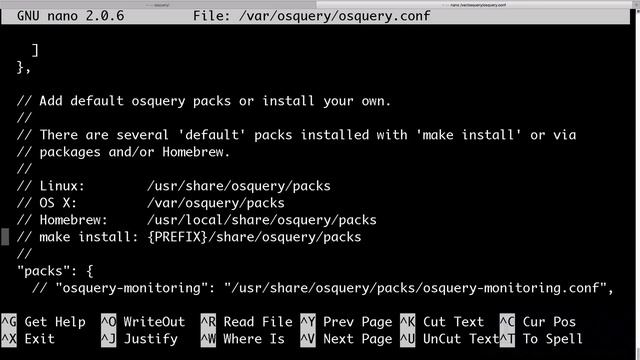This screenshot has height=360, width=640.
Task: Click the 'packages and/or Homebrew.' comment line
Action: click(x=123, y=152)
